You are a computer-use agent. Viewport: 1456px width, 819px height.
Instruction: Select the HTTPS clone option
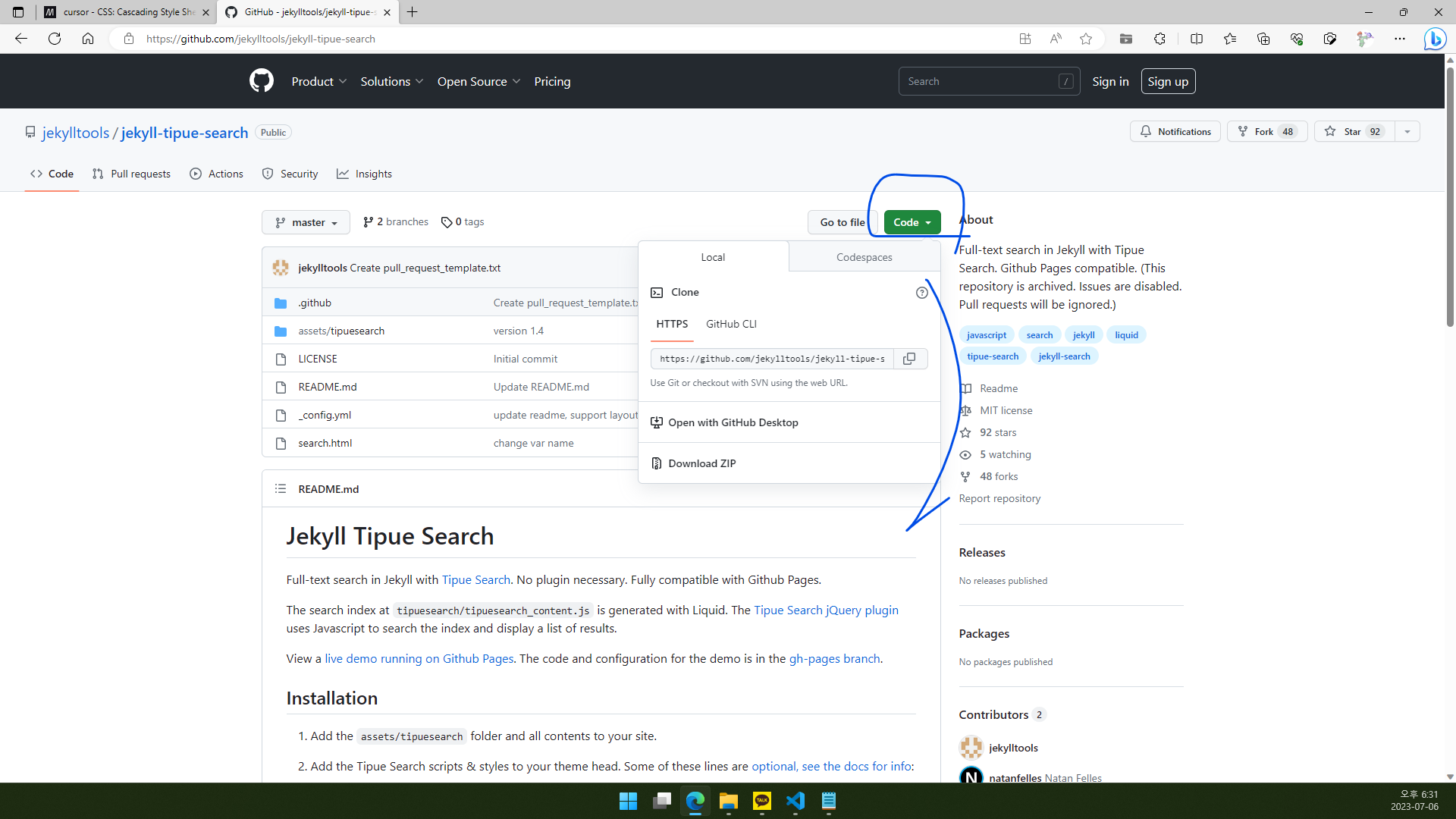tap(672, 324)
